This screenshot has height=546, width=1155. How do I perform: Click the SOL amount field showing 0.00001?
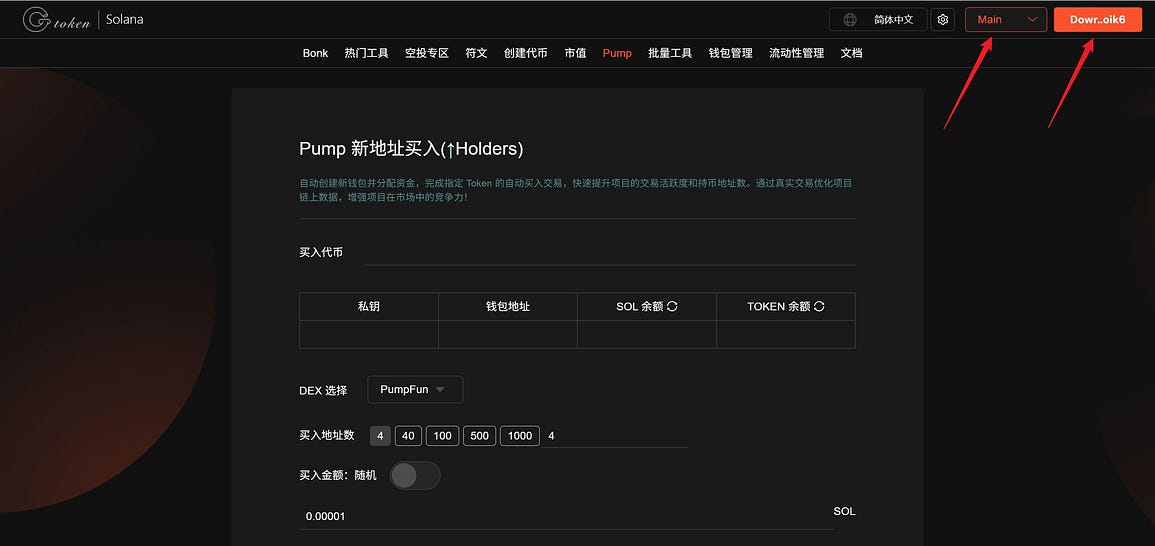click(566, 516)
